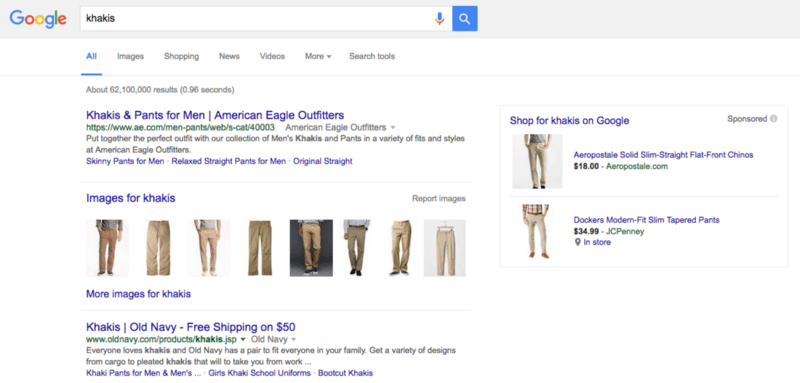Visit Aeropostale.com store link
The height and width of the screenshot is (383, 800).
point(637,166)
